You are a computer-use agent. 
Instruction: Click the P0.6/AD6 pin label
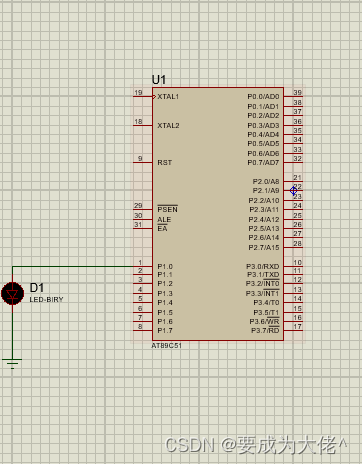tap(263, 153)
